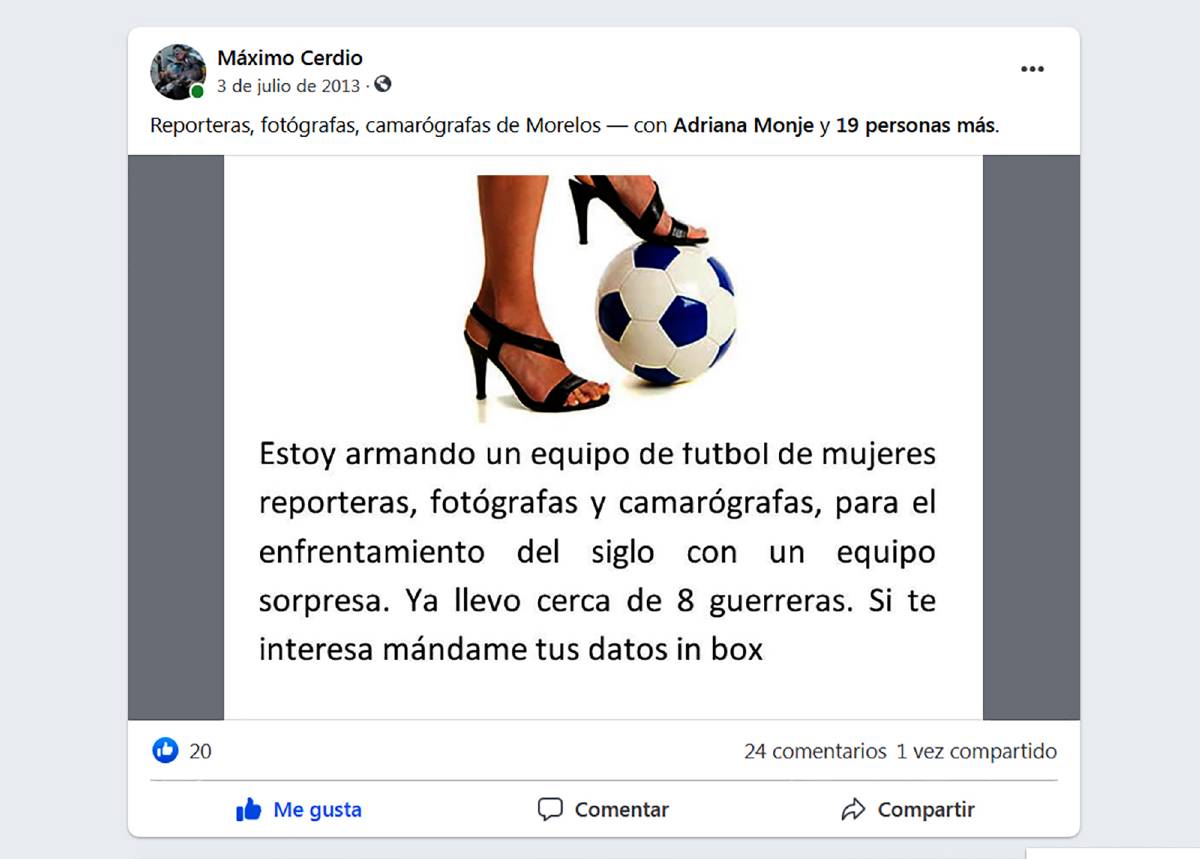Click the blue like reaction icon
Viewport: 1200px width, 859px height.
point(165,750)
